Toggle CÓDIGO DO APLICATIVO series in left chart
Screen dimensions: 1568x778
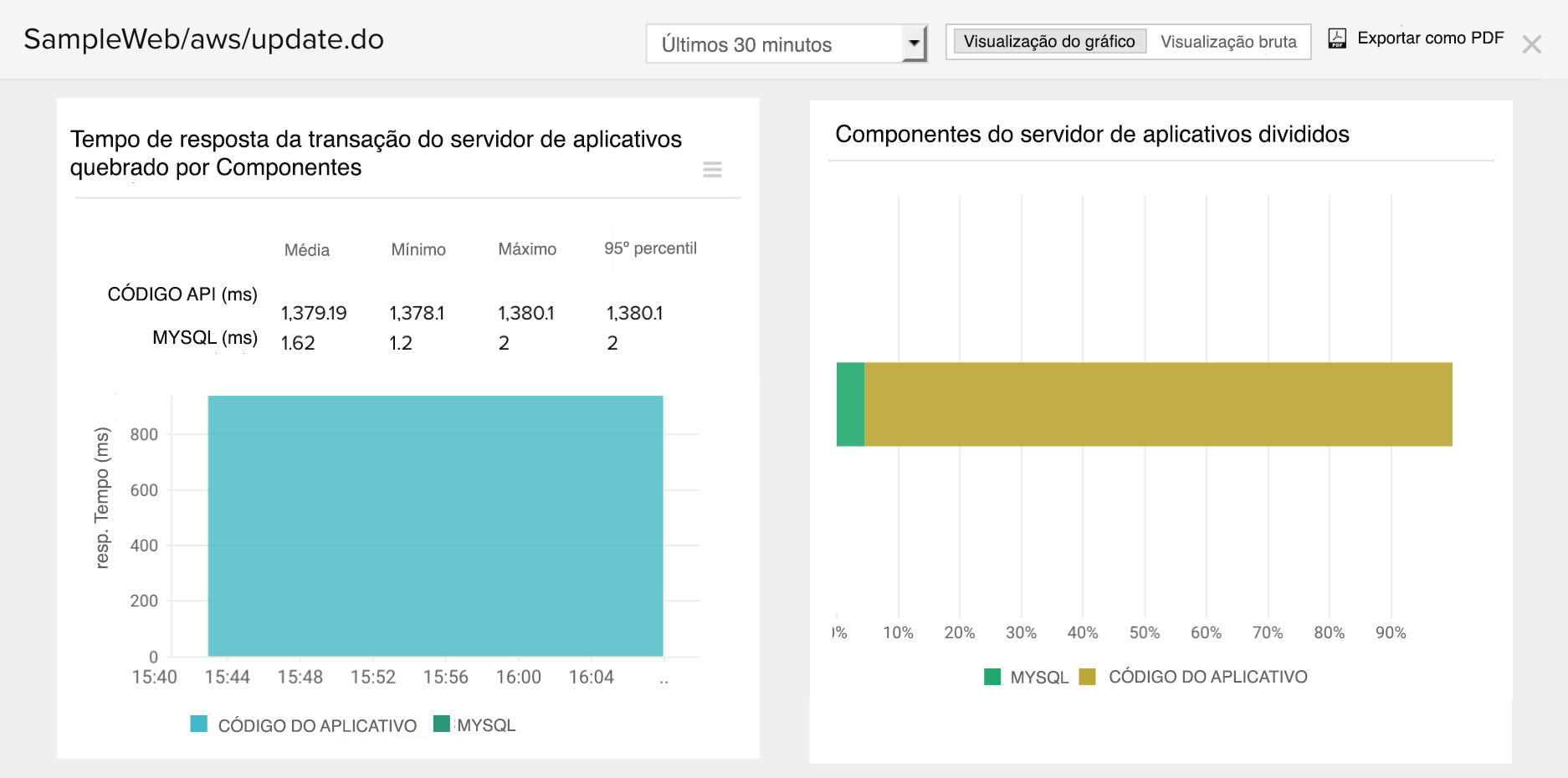click(x=317, y=725)
